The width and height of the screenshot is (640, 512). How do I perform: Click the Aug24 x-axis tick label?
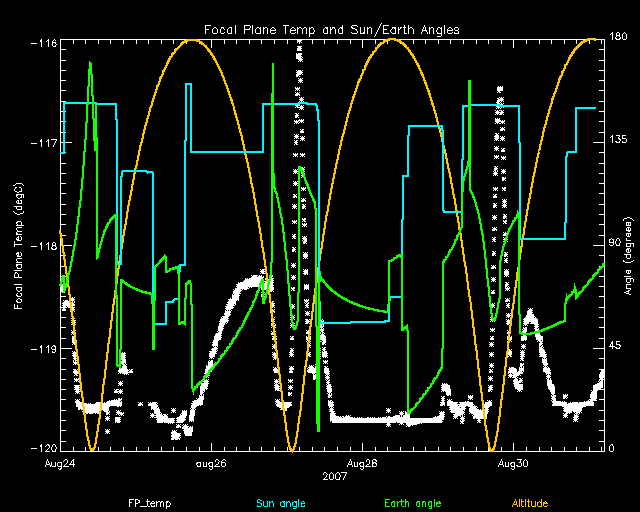60,464
